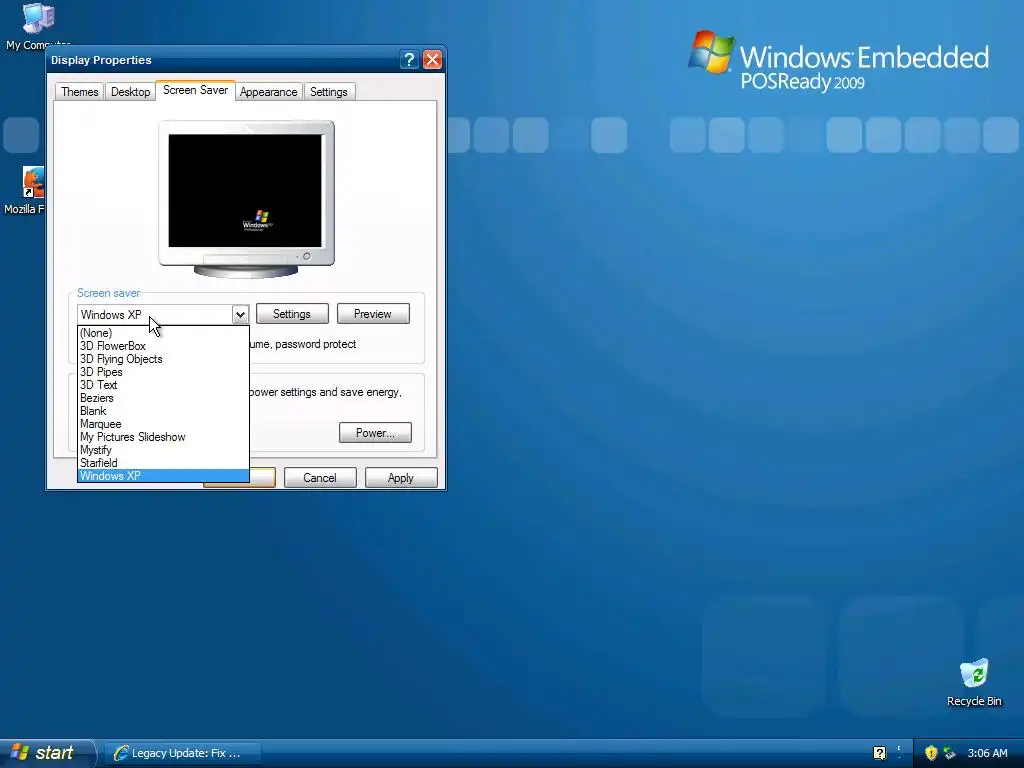Click the Apply button

pos(401,478)
